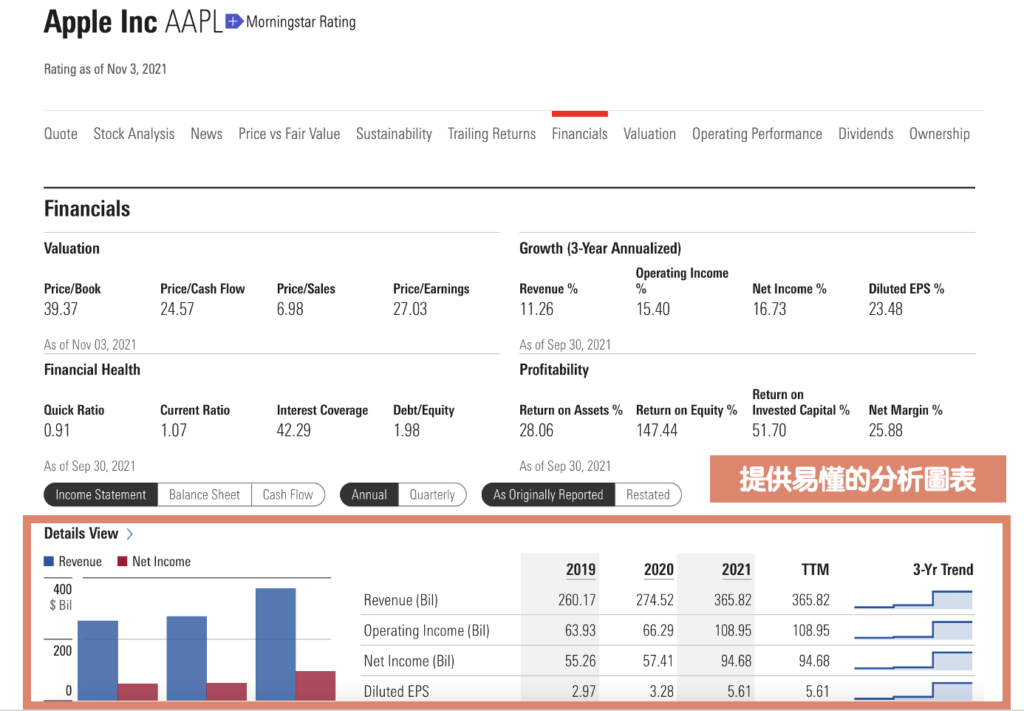Click the Price/Cash Flow value 24.57
This screenshot has width=1024, height=711.
click(x=178, y=309)
